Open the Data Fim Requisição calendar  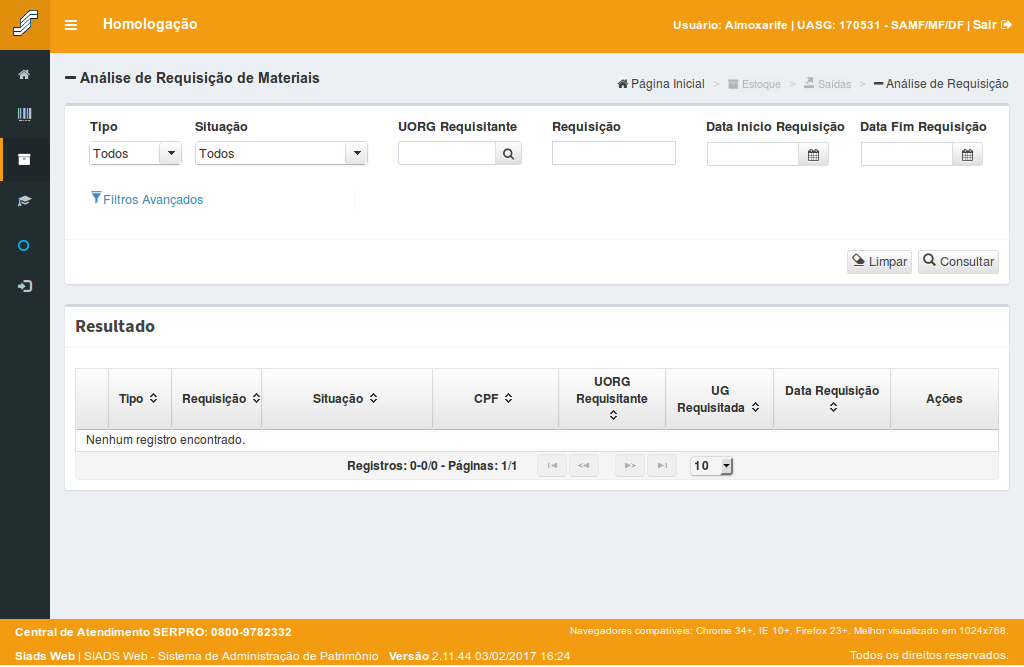[967, 155]
